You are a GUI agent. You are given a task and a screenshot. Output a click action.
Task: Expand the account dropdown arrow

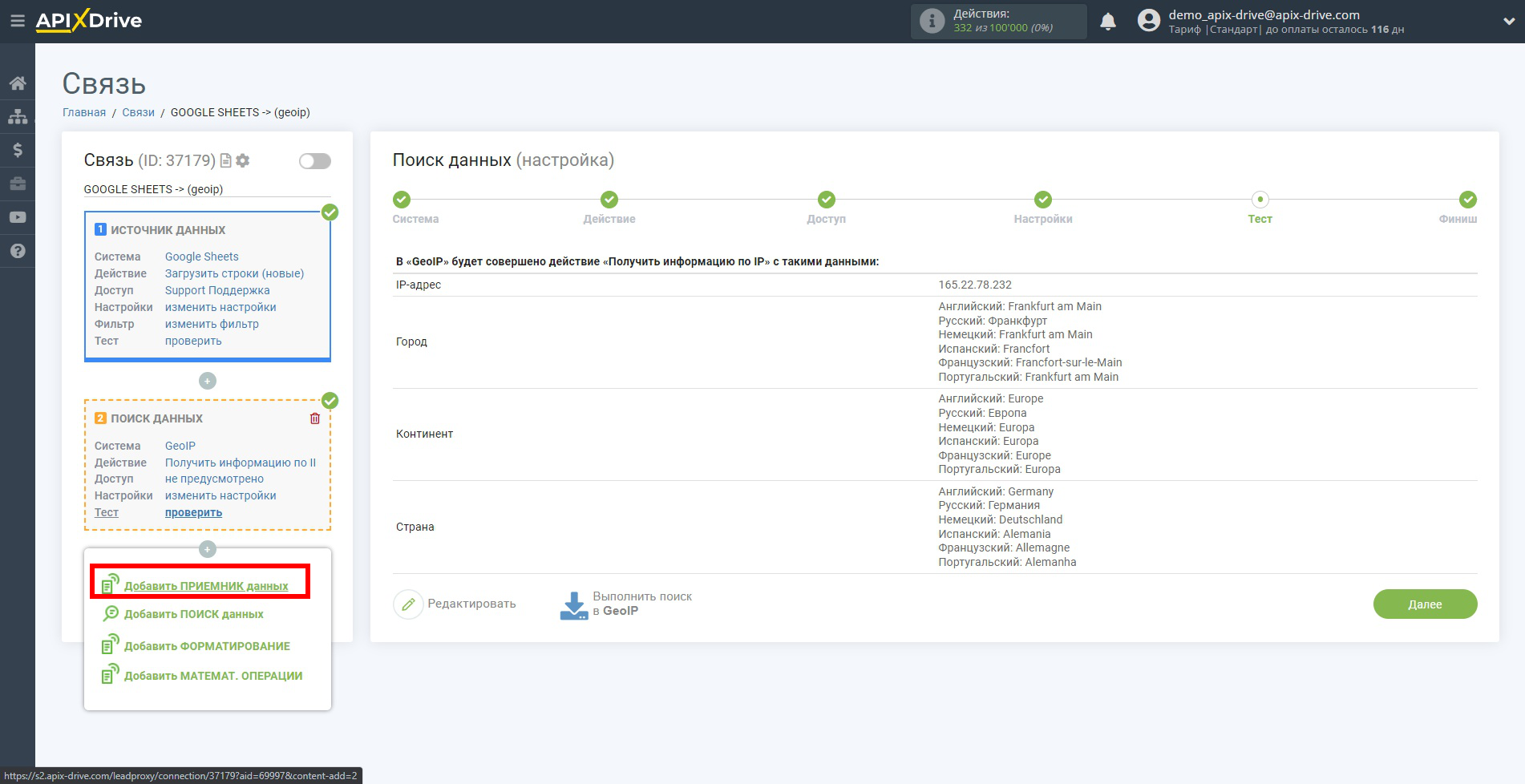coord(1508,22)
